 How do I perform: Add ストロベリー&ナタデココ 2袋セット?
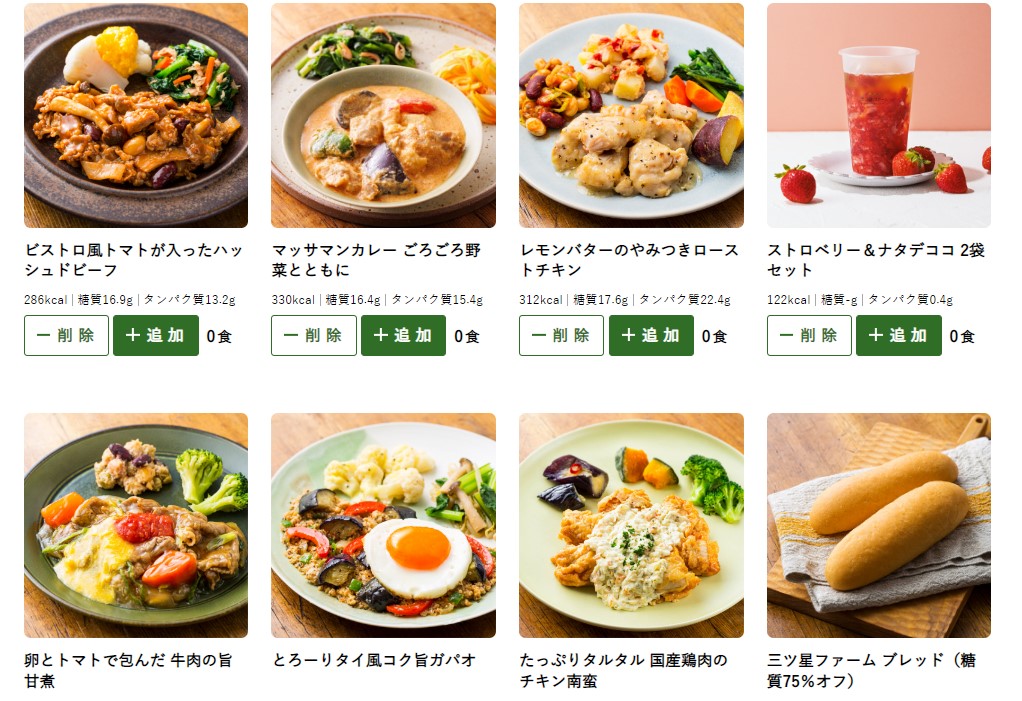click(x=899, y=336)
